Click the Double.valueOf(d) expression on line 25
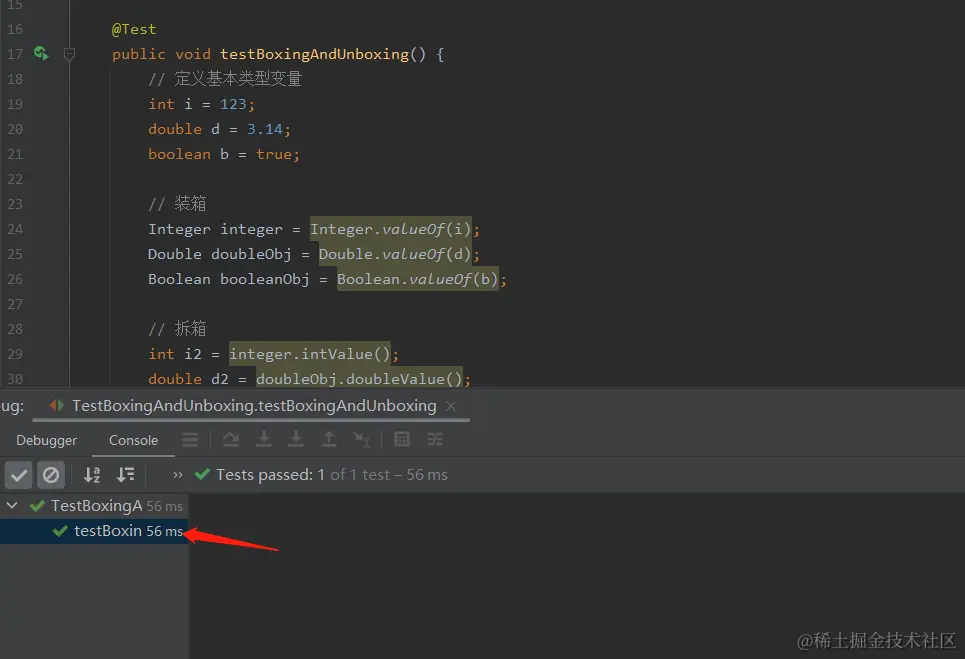This screenshot has height=659, width=965. (395, 254)
